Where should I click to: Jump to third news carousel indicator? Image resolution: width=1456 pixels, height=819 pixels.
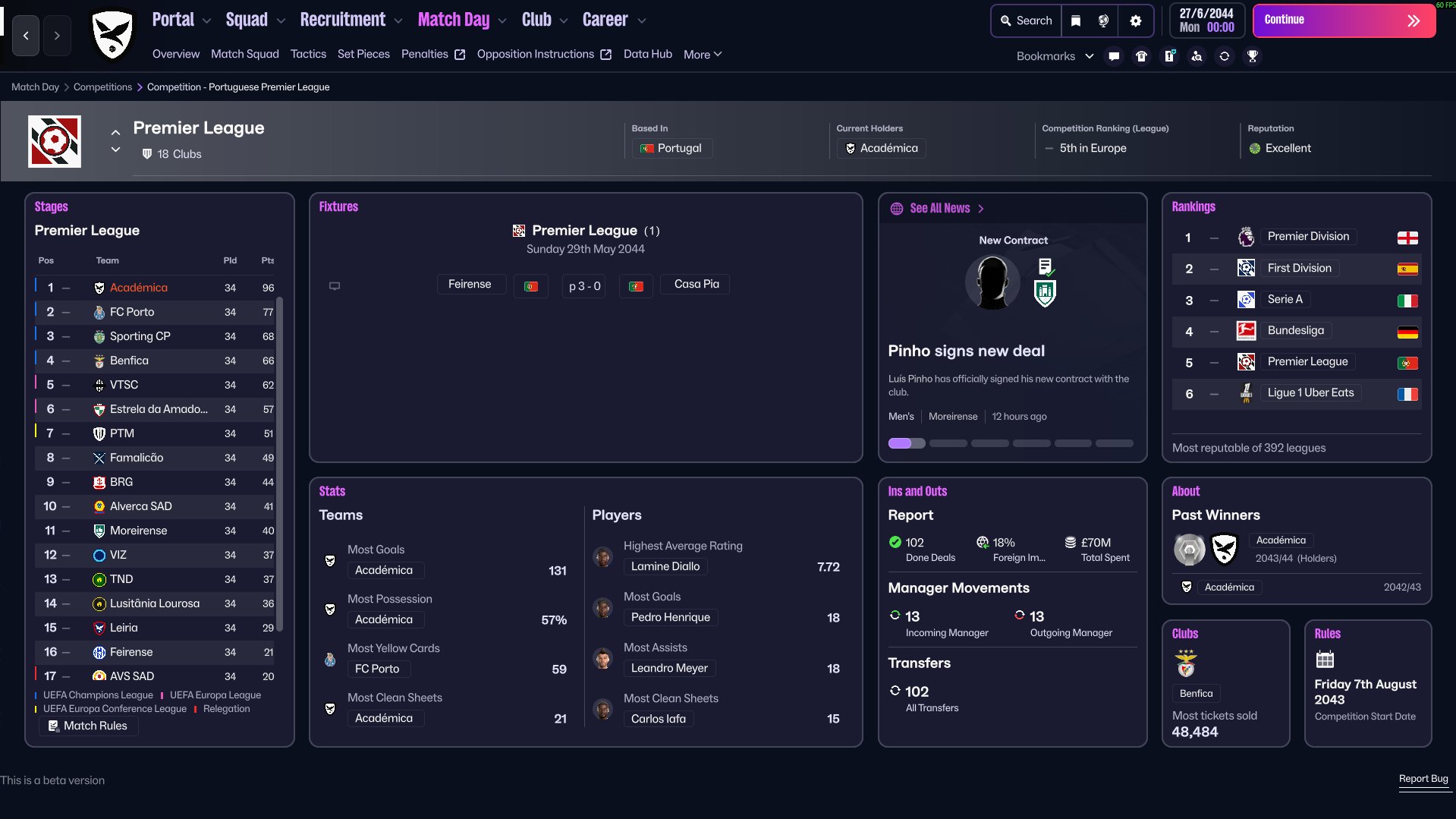tap(990, 443)
